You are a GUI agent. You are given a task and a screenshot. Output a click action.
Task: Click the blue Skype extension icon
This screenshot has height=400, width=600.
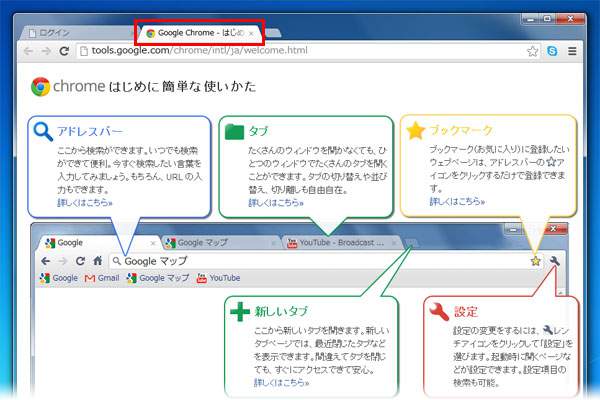pyautogui.click(x=552, y=51)
